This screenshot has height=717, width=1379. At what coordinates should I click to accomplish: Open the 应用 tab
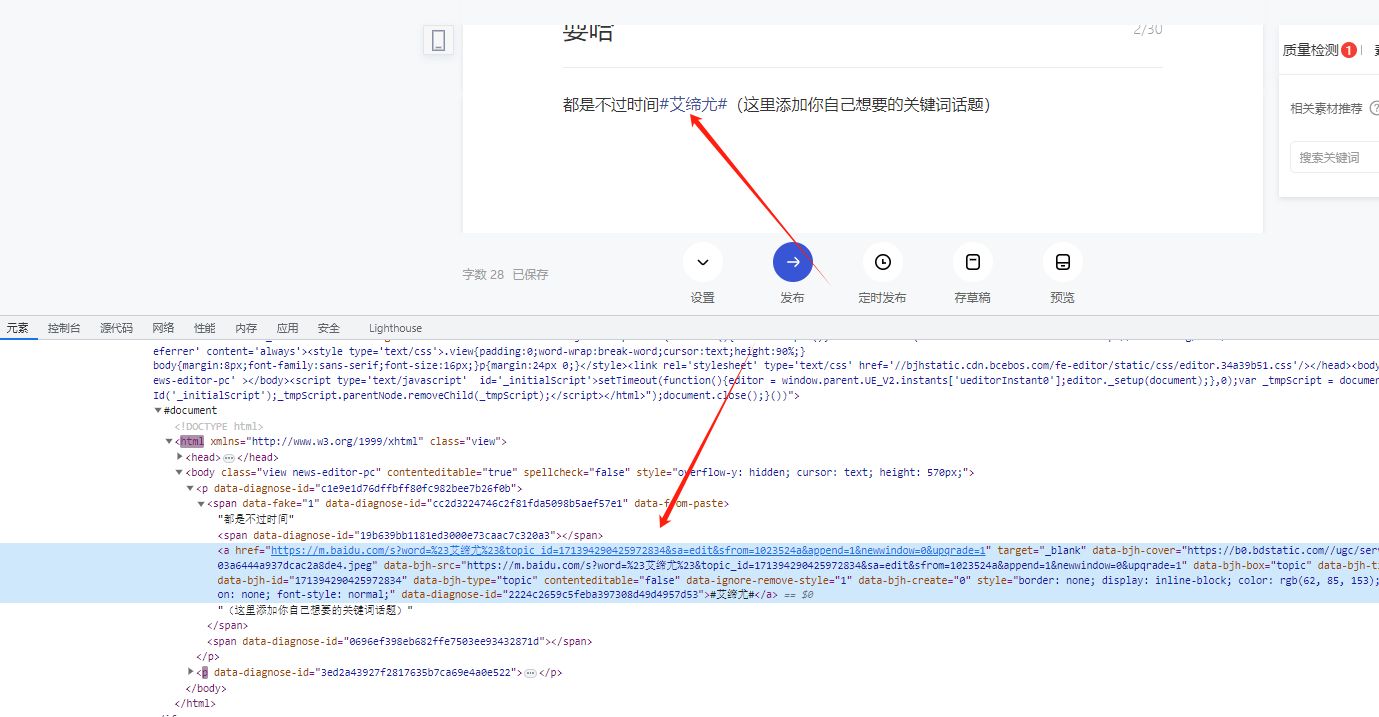pos(288,328)
